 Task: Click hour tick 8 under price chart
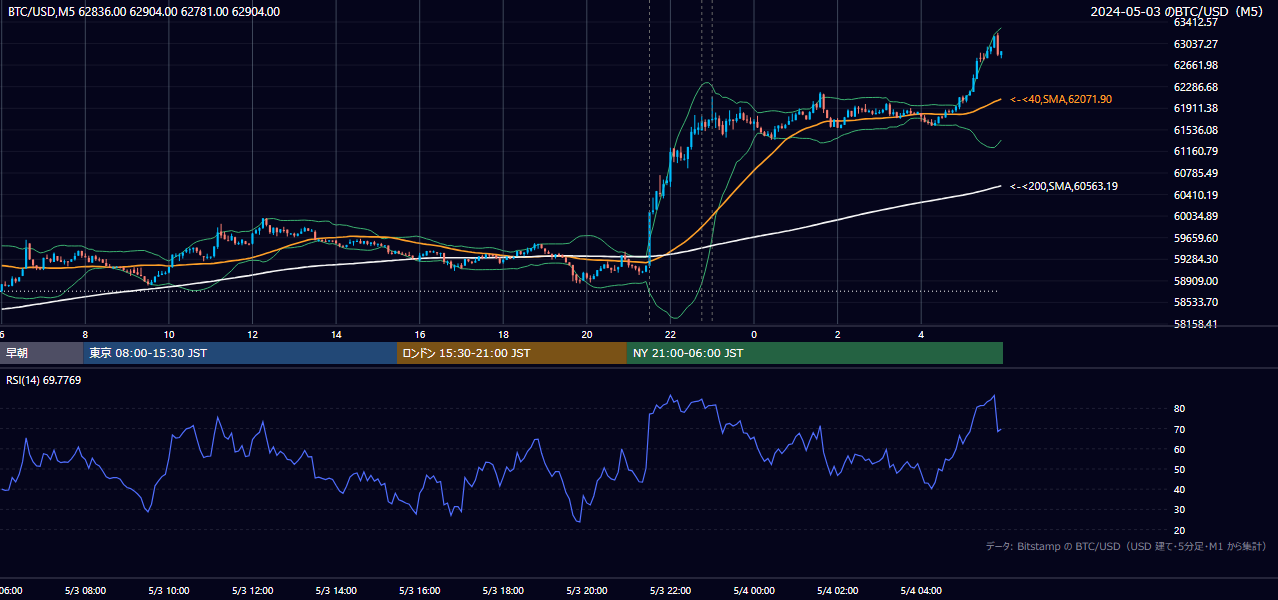coord(85,334)
